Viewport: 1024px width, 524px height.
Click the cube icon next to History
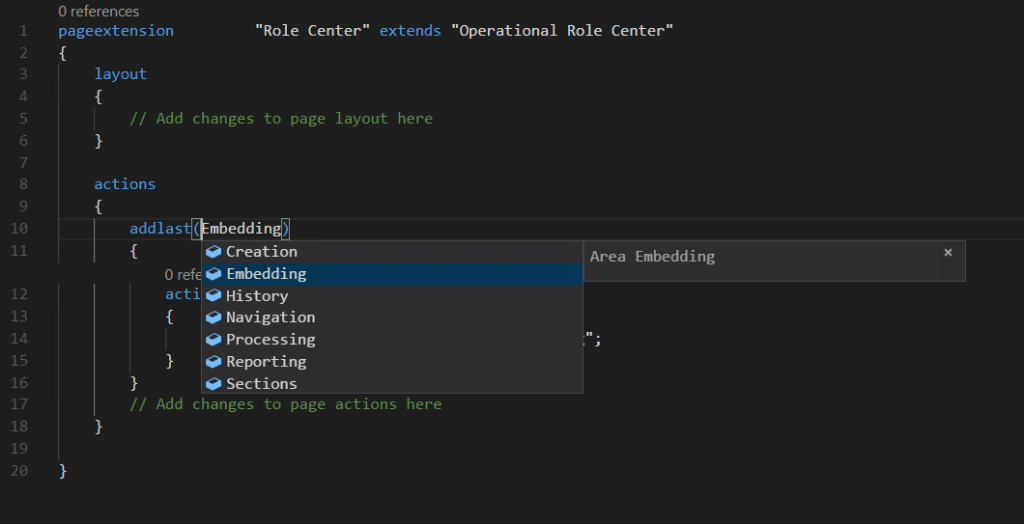pos(213,296)
